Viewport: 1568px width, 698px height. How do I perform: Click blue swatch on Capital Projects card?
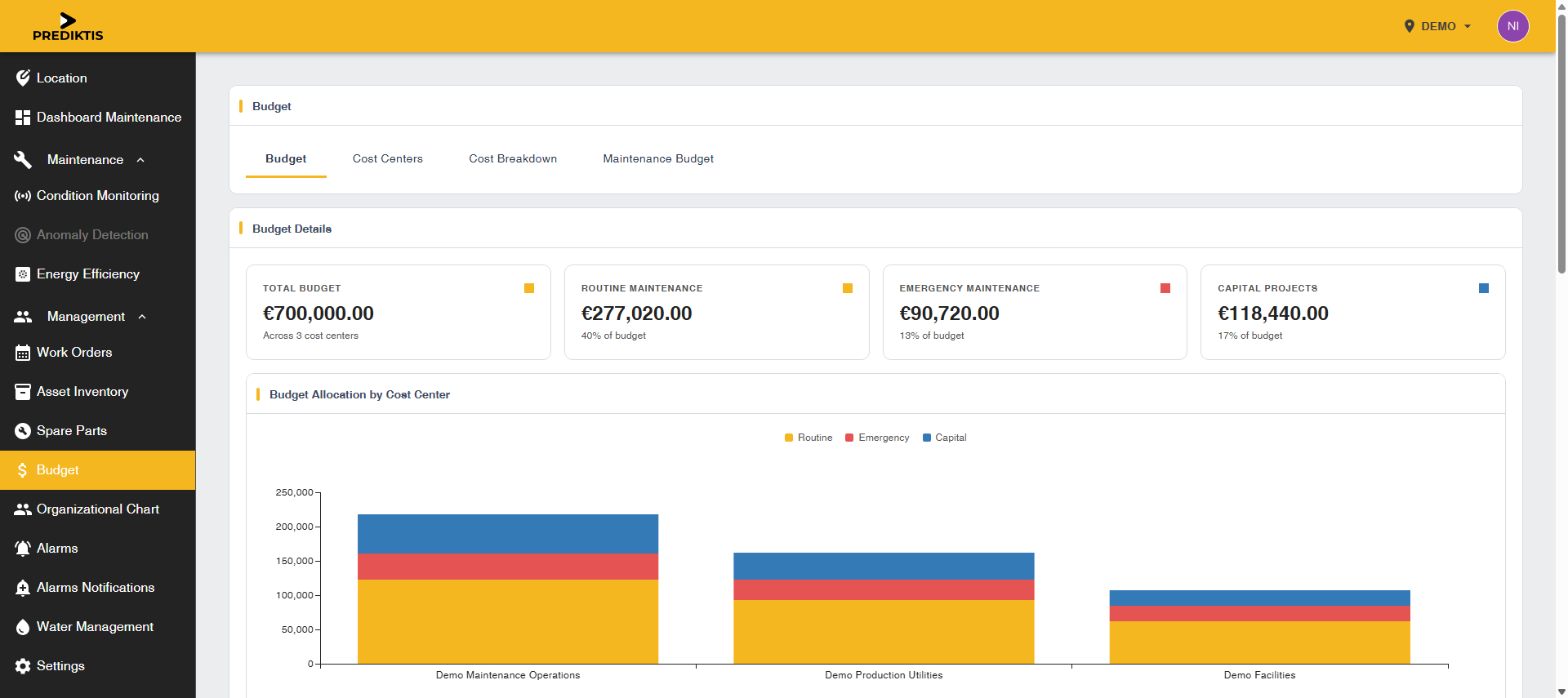[1484, 288]
